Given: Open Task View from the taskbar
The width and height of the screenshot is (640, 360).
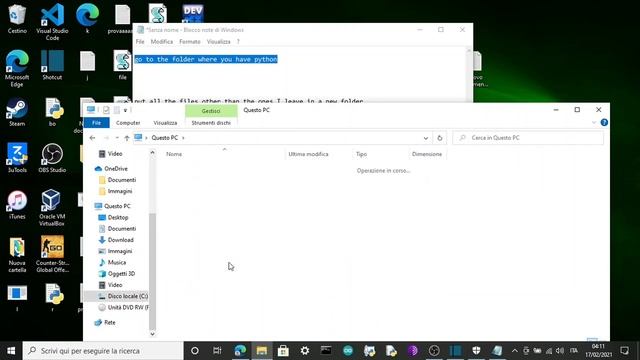Looking at the screenshot, I should coord(217,351).
